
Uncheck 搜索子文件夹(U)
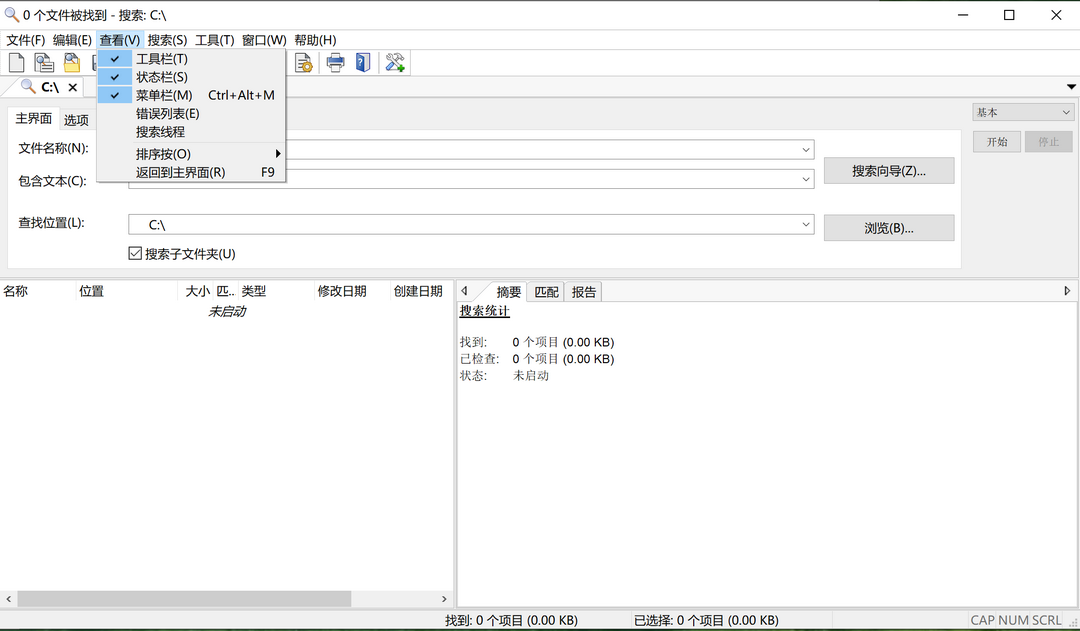pyautogui.click(x=135, y=253)
